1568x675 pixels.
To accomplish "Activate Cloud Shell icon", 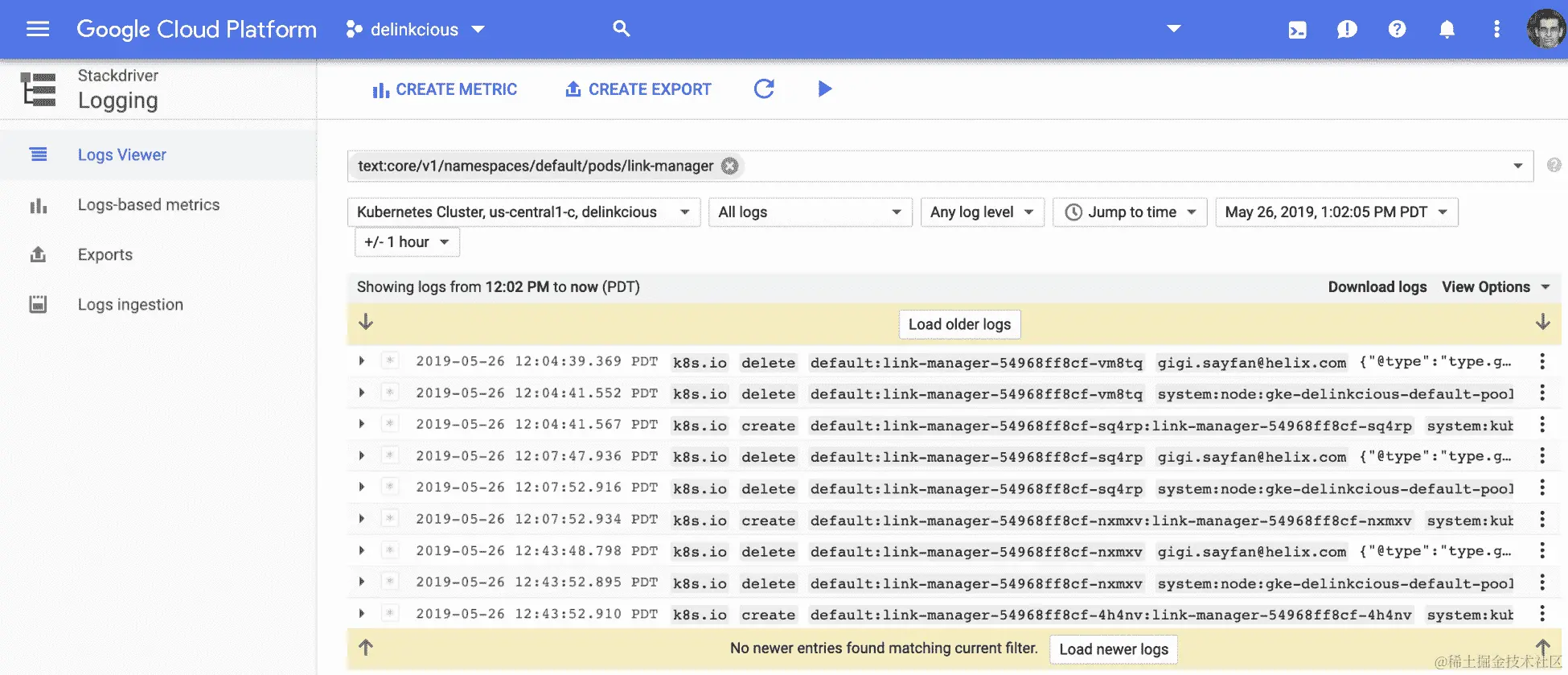I will (1297, 30).
